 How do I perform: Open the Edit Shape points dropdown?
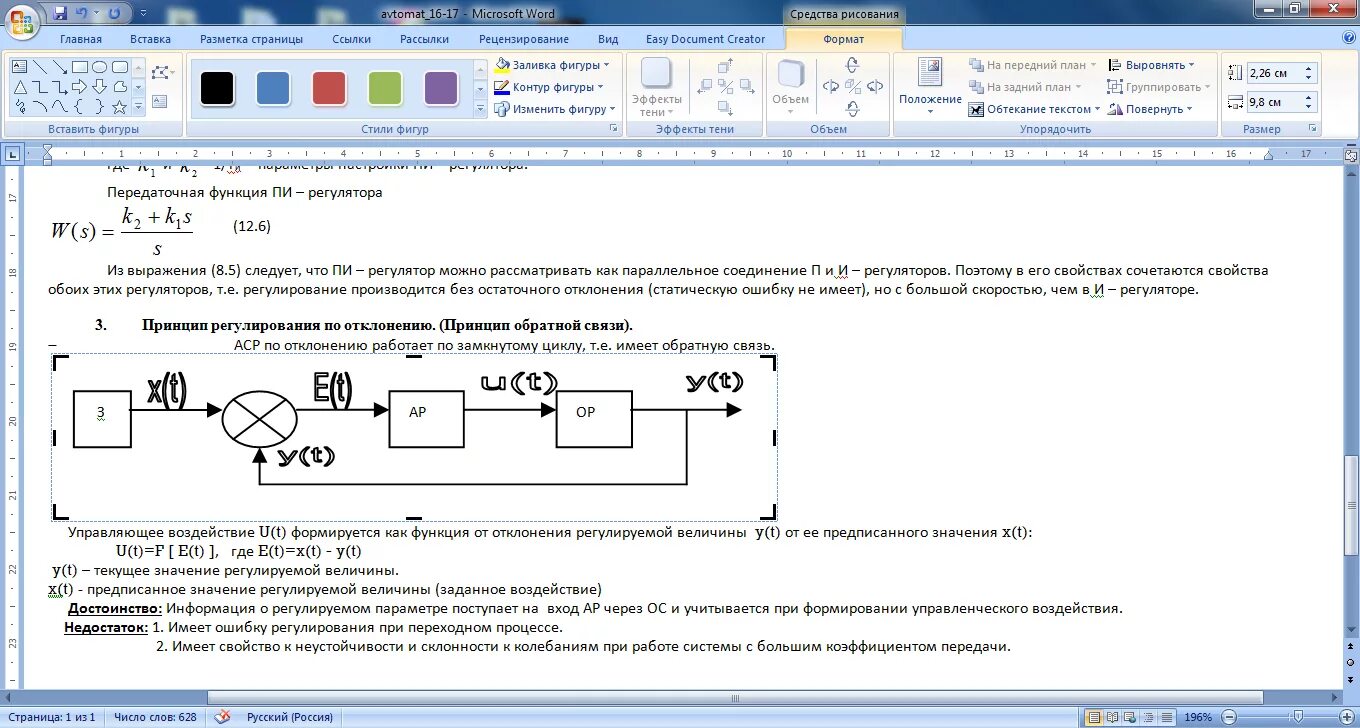162,73
